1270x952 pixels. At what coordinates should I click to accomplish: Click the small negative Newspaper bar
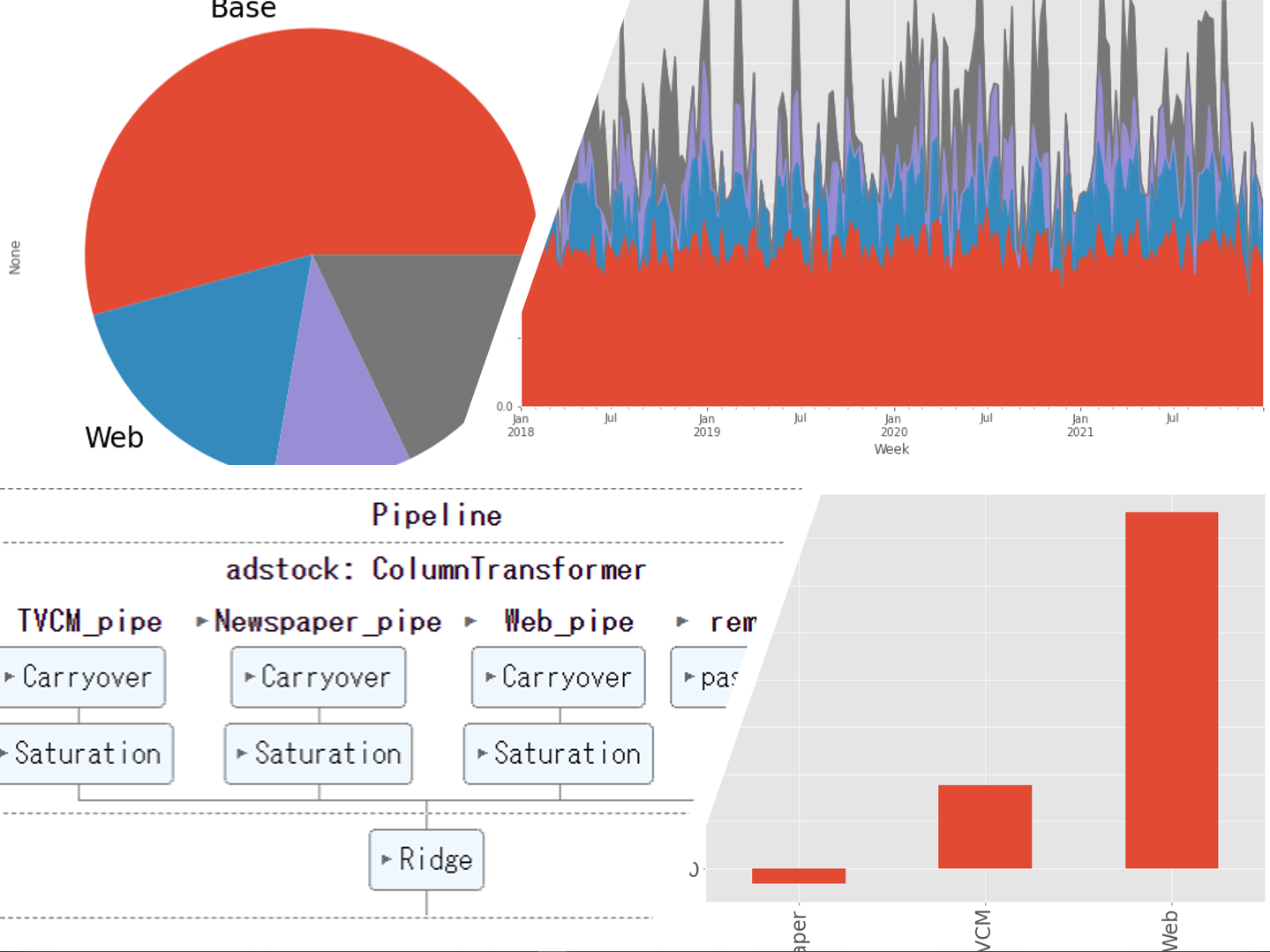pos(798,875)
